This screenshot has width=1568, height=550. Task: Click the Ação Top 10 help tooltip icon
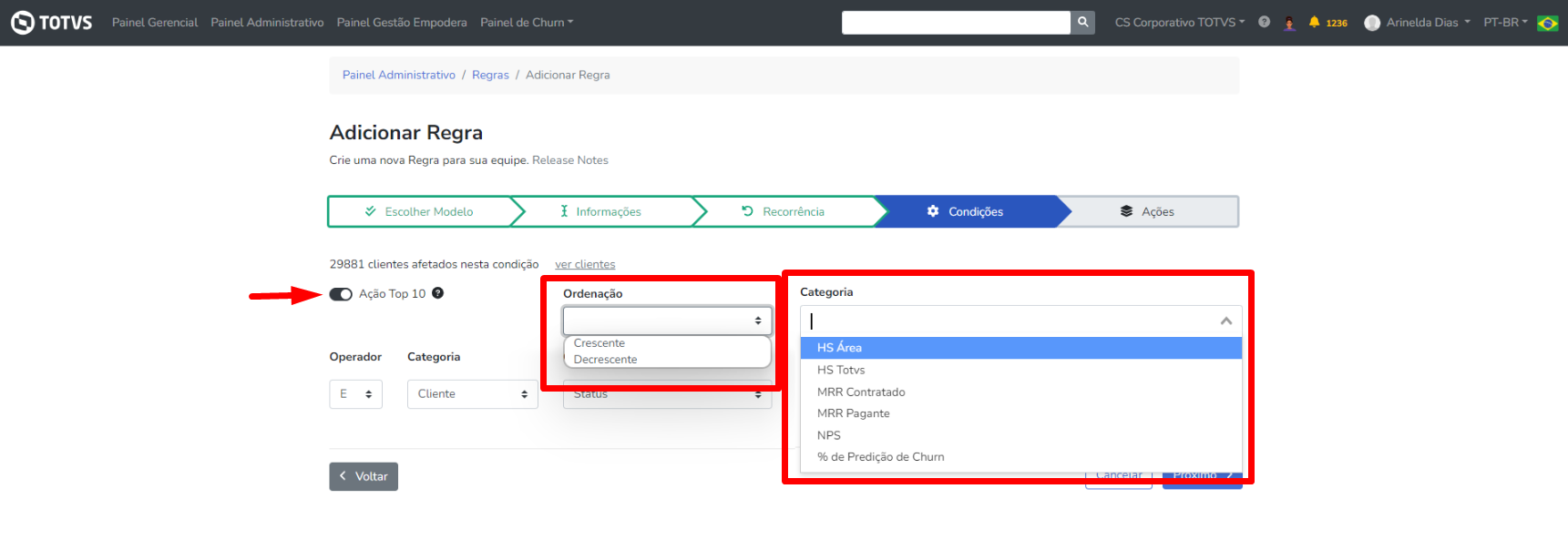pos(437,293)
